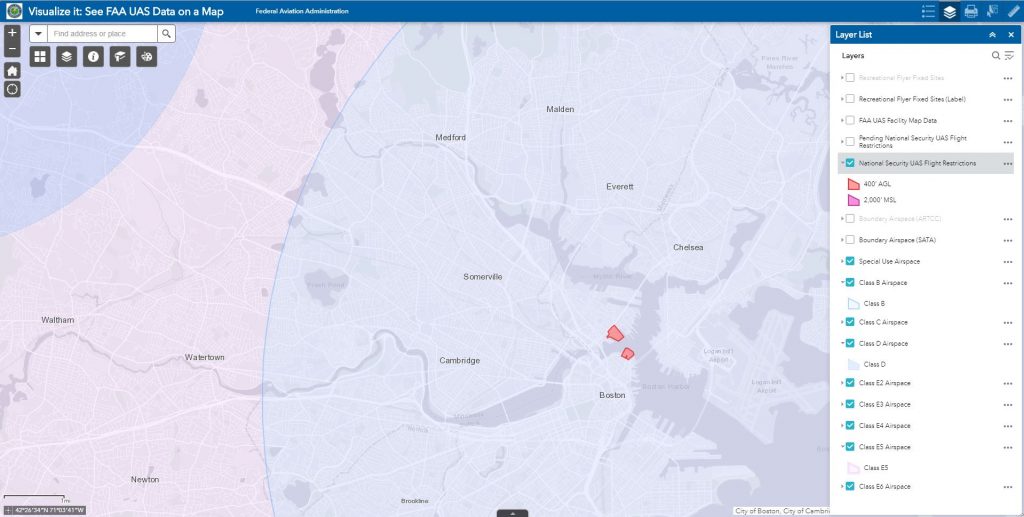
Task: Expand Special Use Airspace legend
Action: 842,261
